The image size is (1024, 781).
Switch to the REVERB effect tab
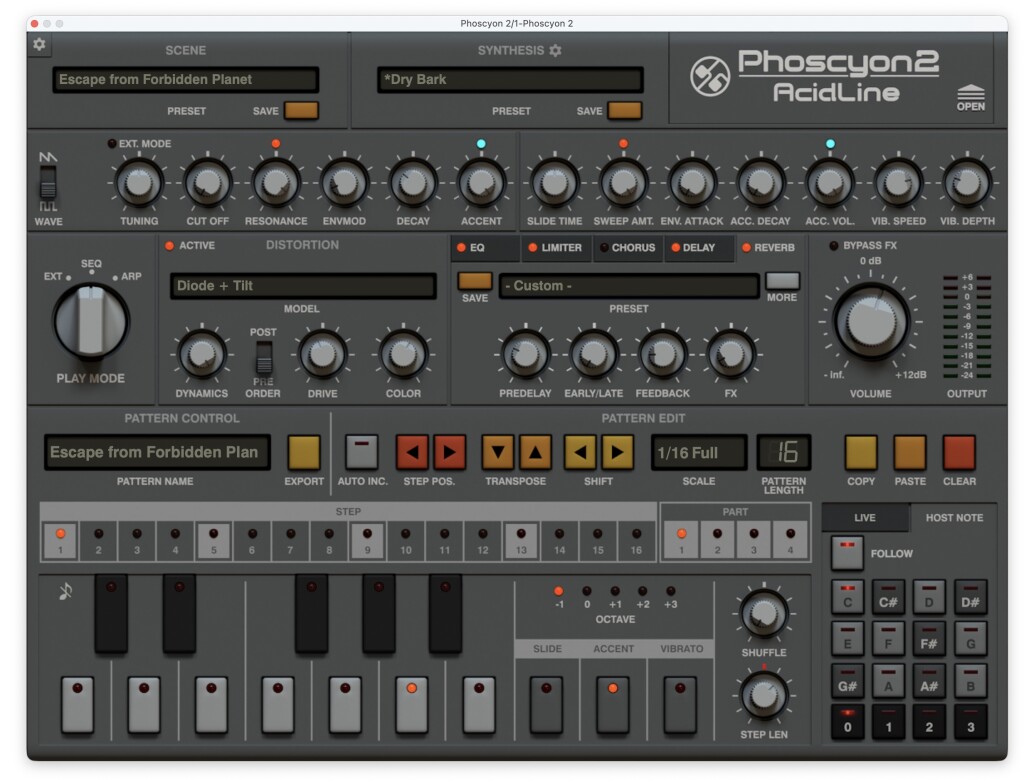click(768, 248)
